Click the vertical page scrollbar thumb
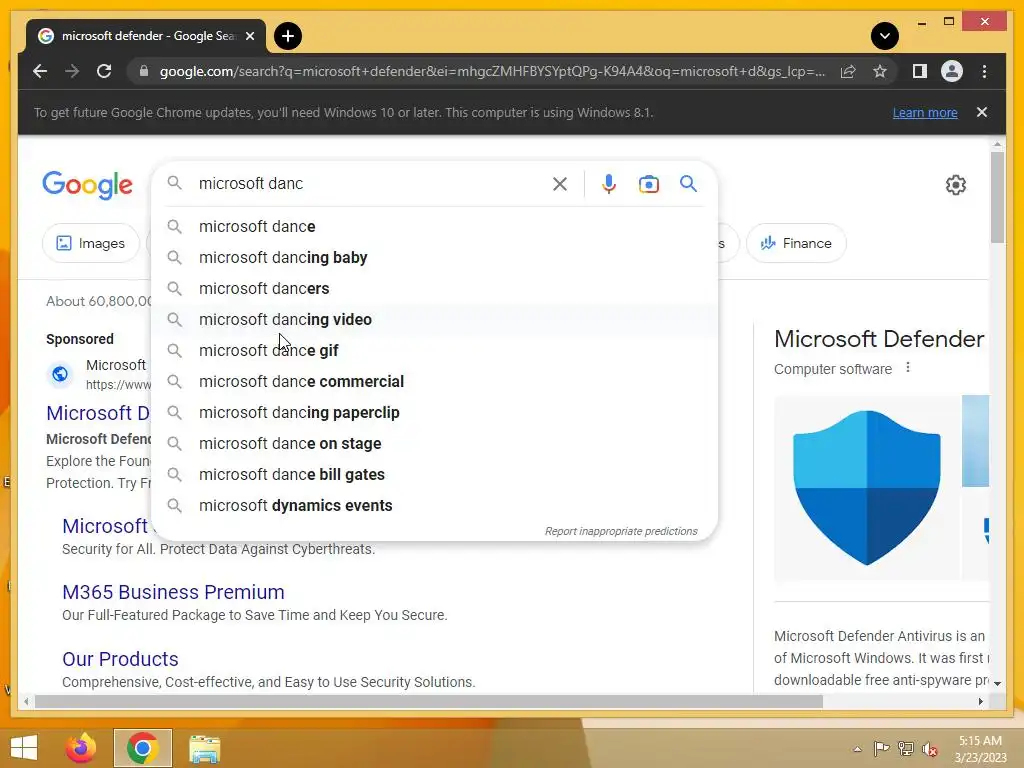 (997, 197)
